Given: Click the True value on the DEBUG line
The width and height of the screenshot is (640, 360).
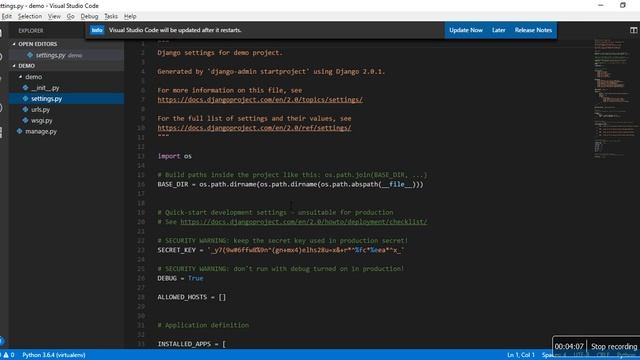Looking at the screenshot, I should click(196, 278).
